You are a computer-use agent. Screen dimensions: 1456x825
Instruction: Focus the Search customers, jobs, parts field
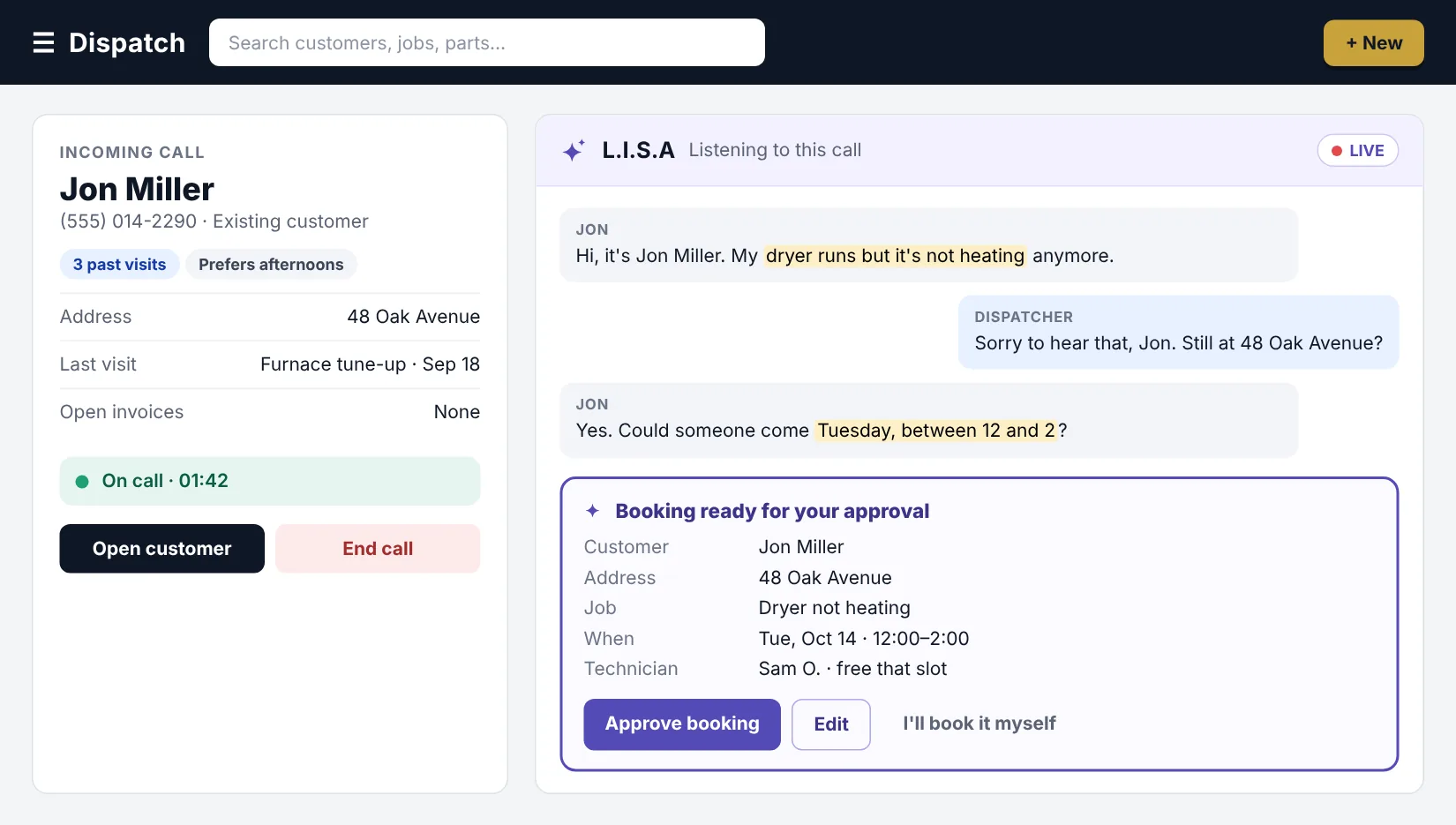tap(487, 42)
